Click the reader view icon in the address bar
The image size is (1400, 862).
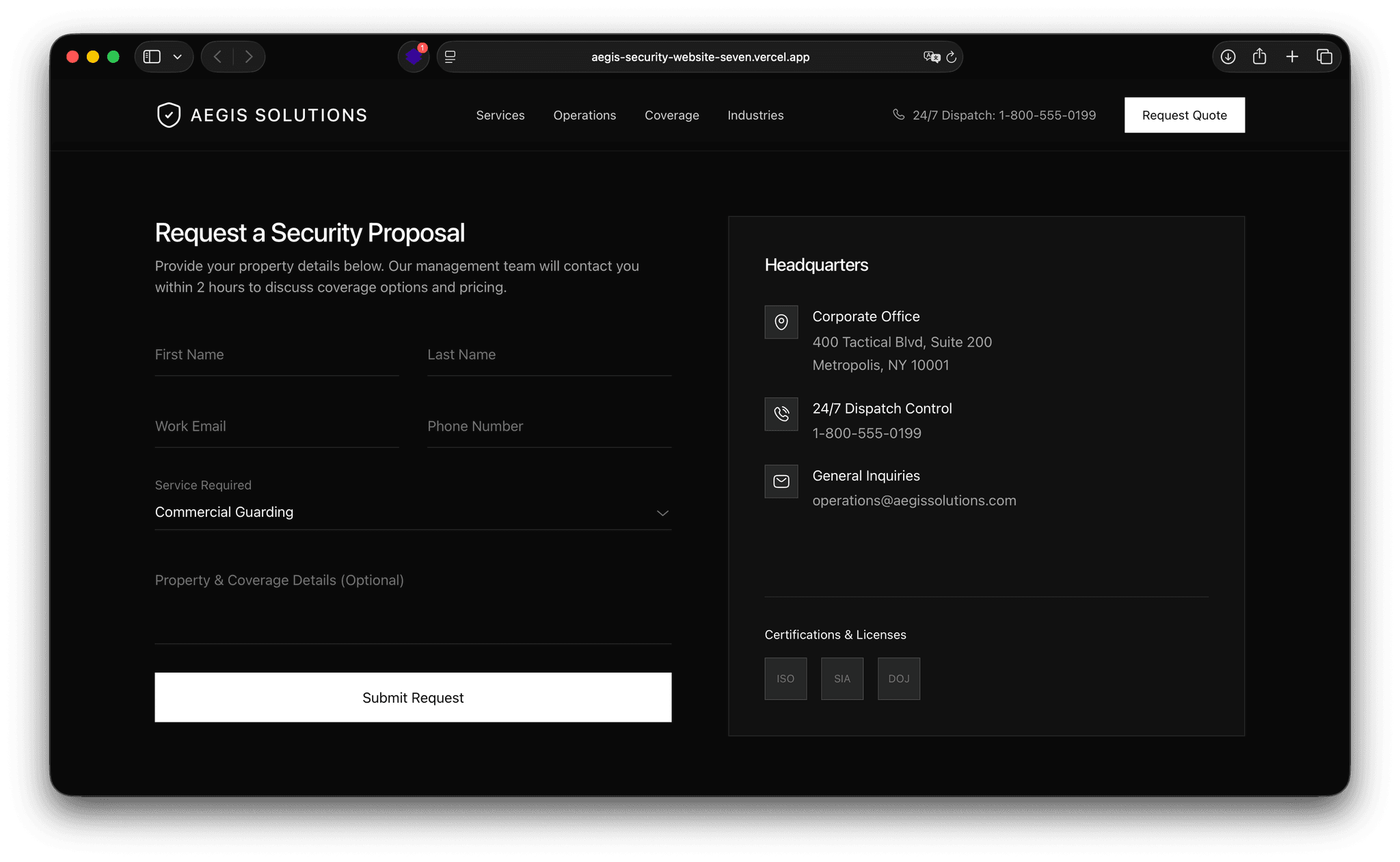pos(450,57)
